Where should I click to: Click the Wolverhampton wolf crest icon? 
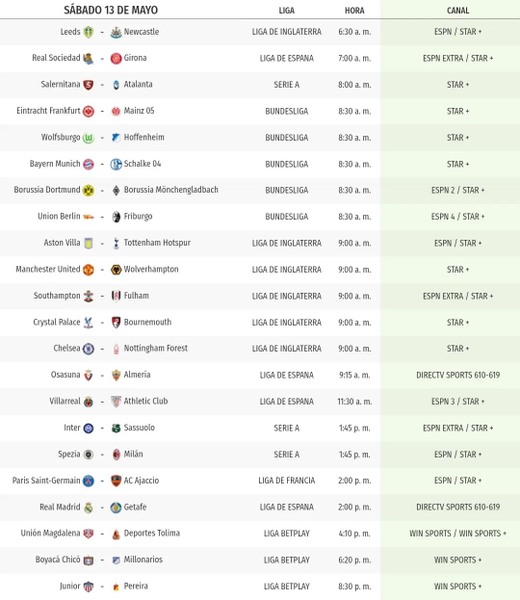point(116,270)
